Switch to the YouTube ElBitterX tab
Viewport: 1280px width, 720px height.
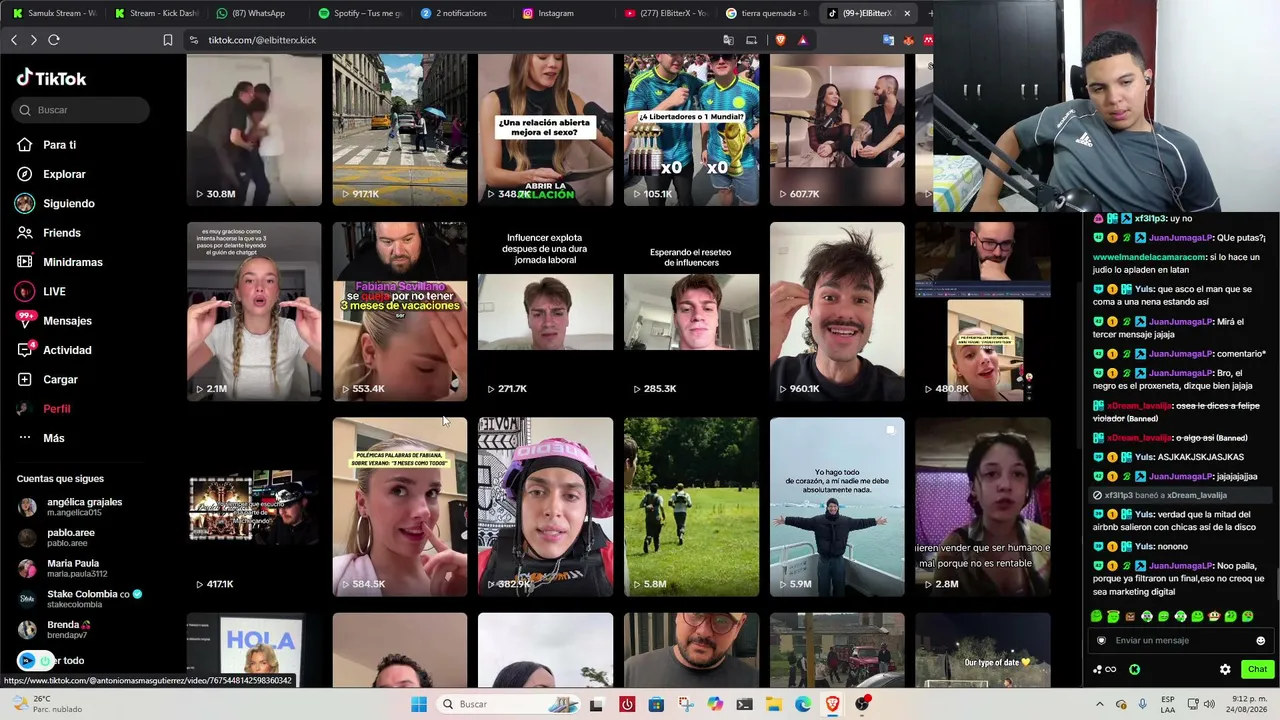(667, 13)
